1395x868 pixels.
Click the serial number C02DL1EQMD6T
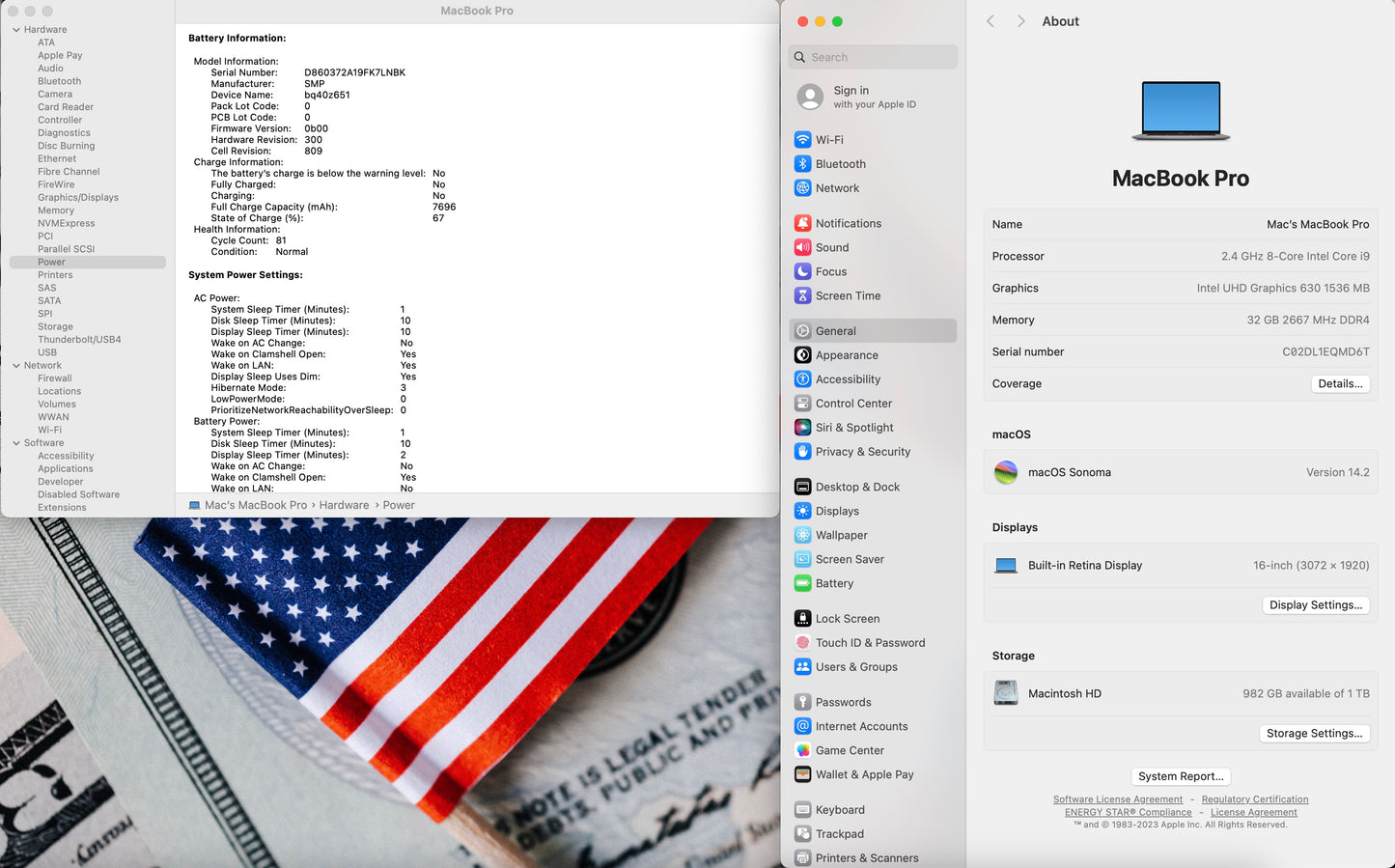1325,351
